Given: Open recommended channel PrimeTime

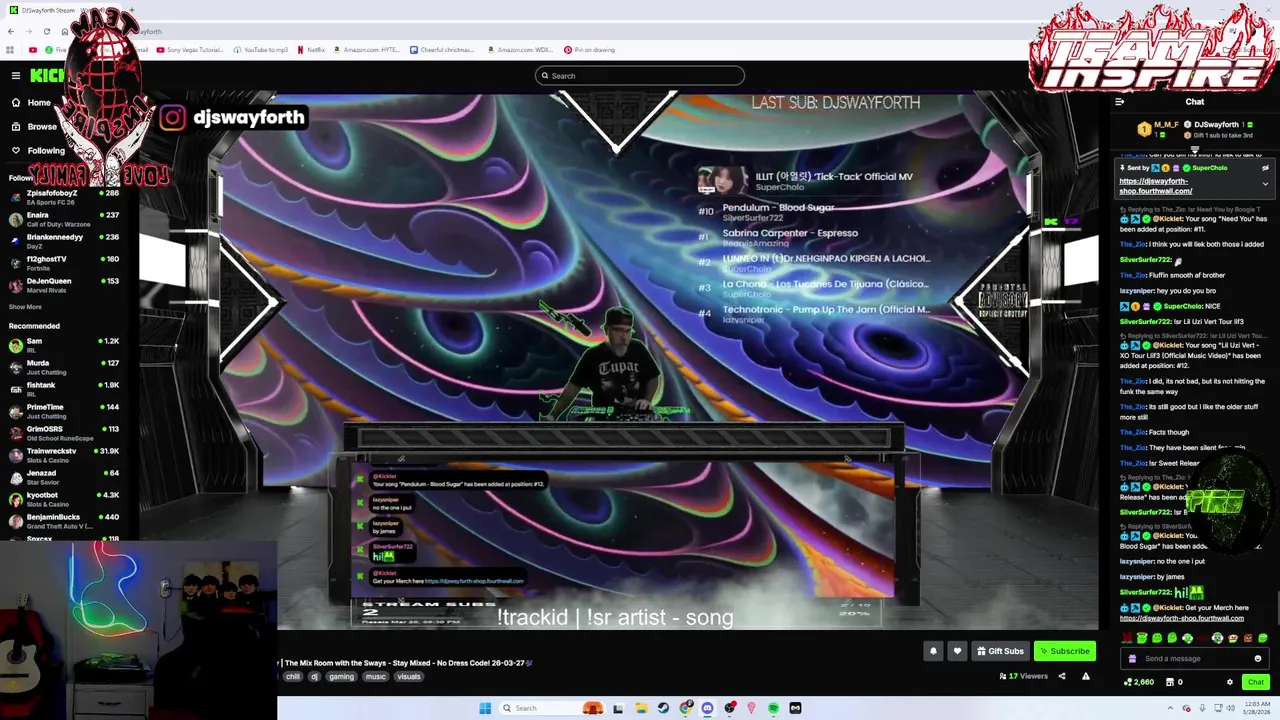Looking at the screenshot, I should pyautogui.click(x=64, y=410).
